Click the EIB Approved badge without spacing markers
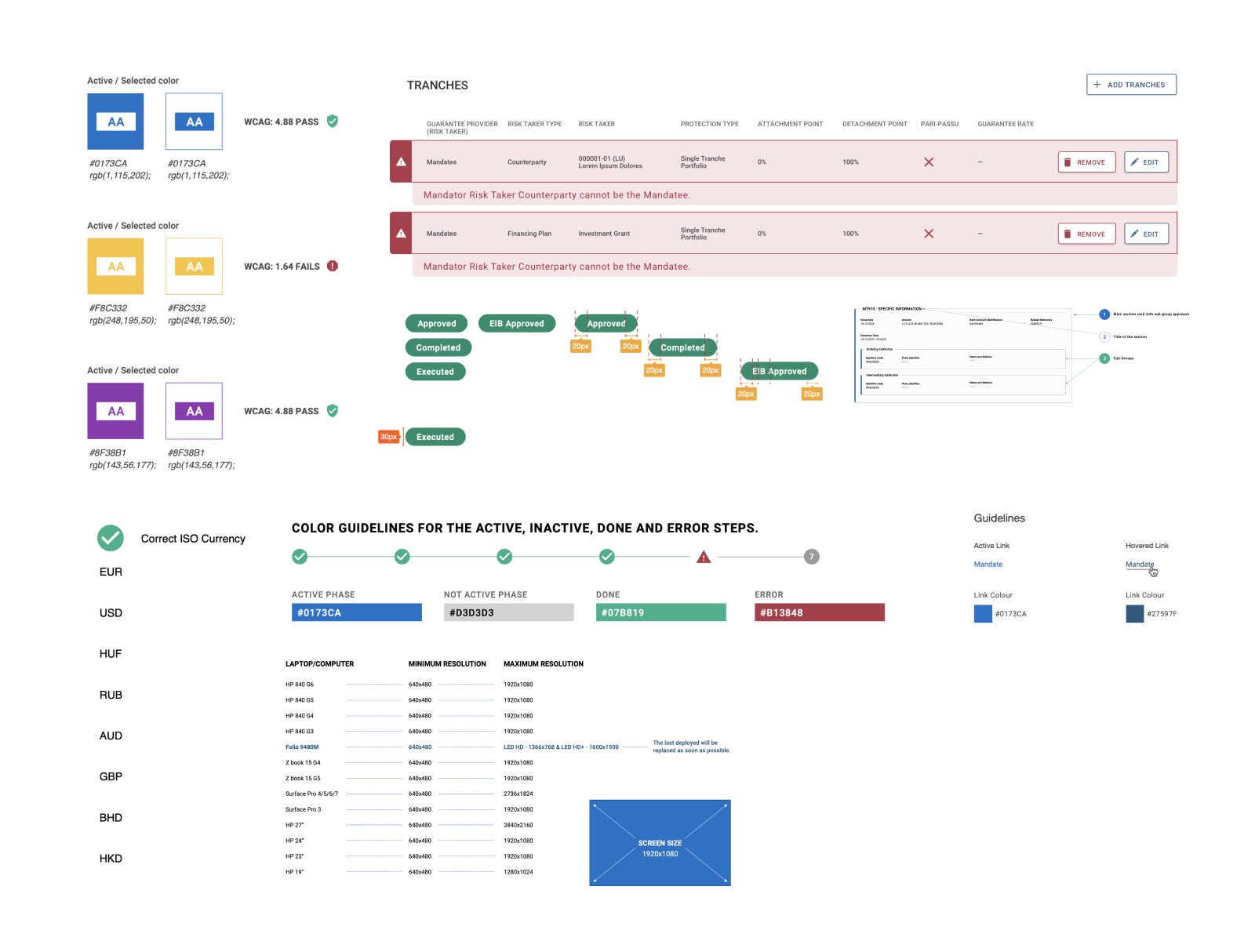 click(517, 323)
